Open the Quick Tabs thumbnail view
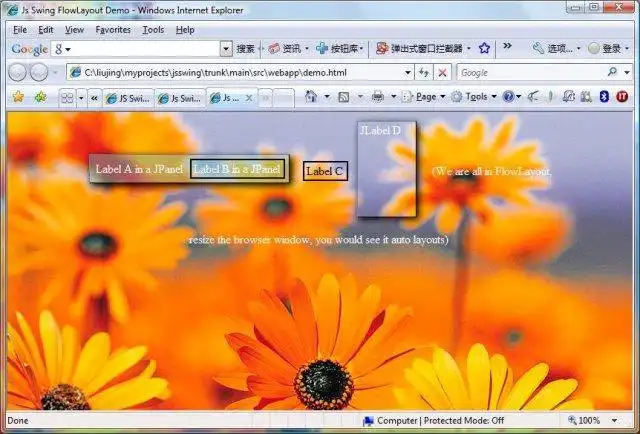The height and width of the screenshot is (434, 640). pos(67,98)
